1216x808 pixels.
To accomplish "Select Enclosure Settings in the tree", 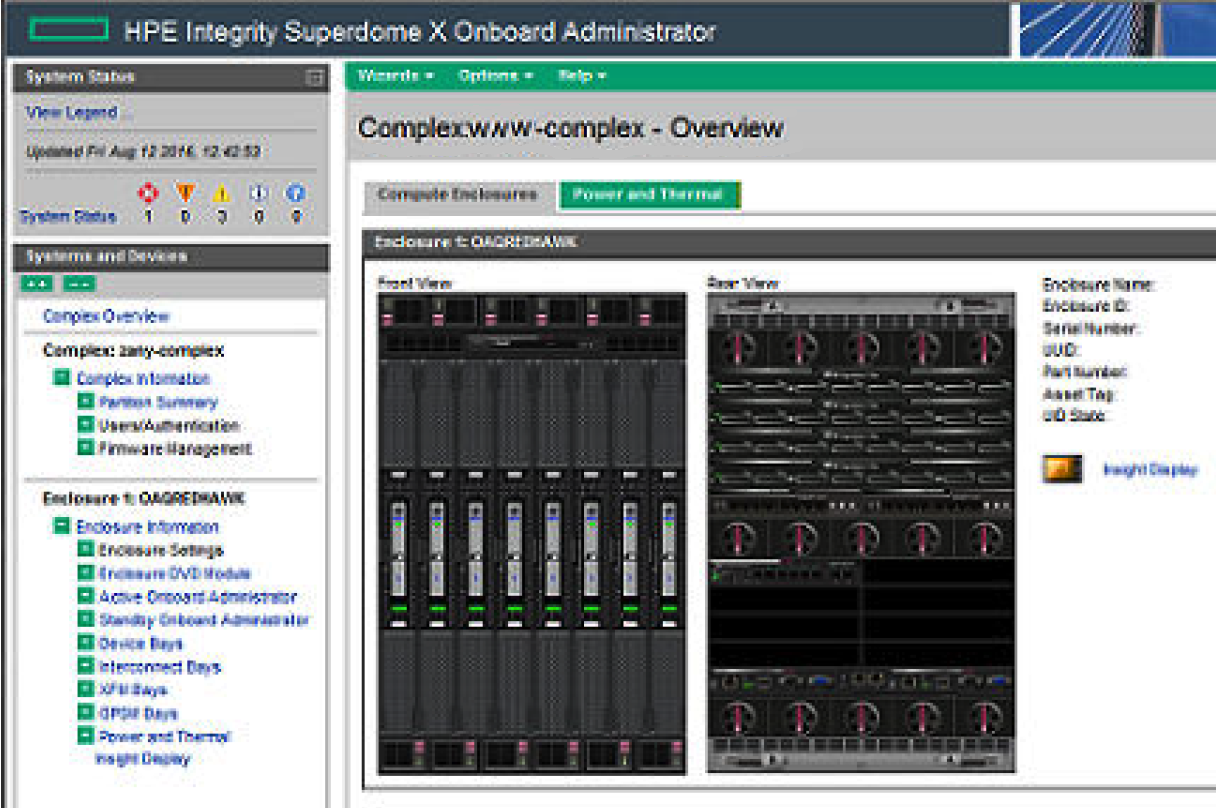I will [161, 550].
